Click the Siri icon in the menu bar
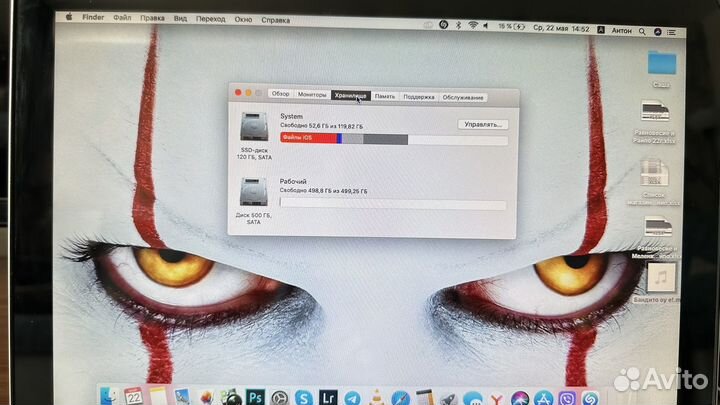This screenshot has height=405, width=720. coord(658,32)
